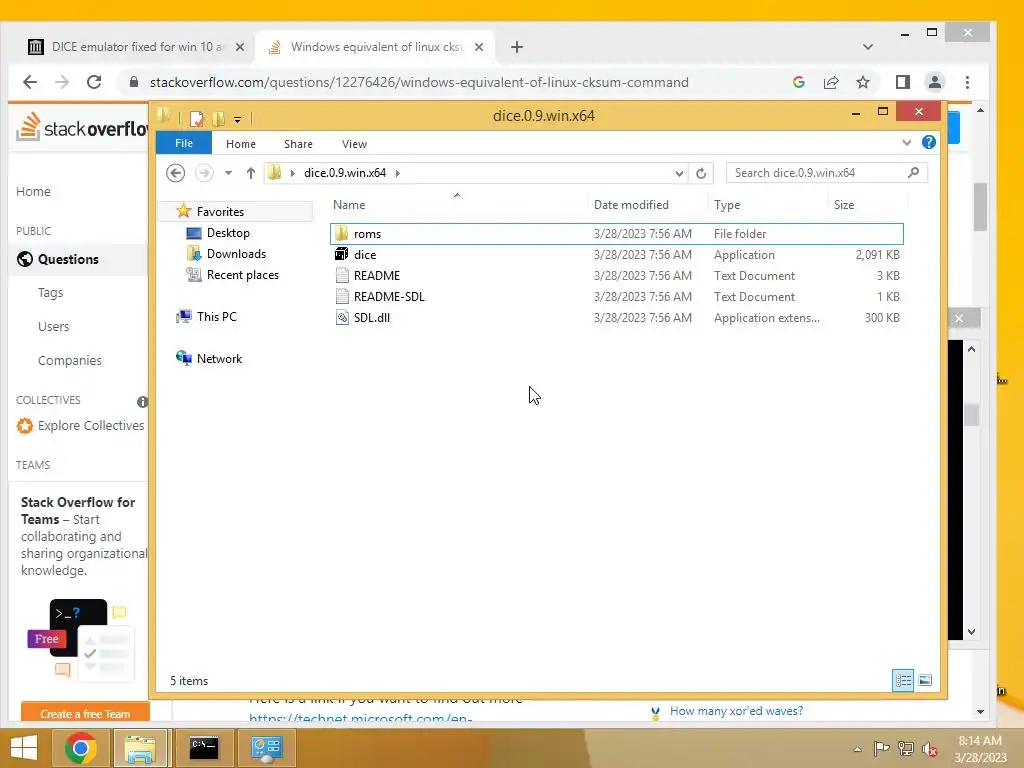Close the Windows equivalent of linux cksum tab

pyautogui.click(x=479, y=47)
